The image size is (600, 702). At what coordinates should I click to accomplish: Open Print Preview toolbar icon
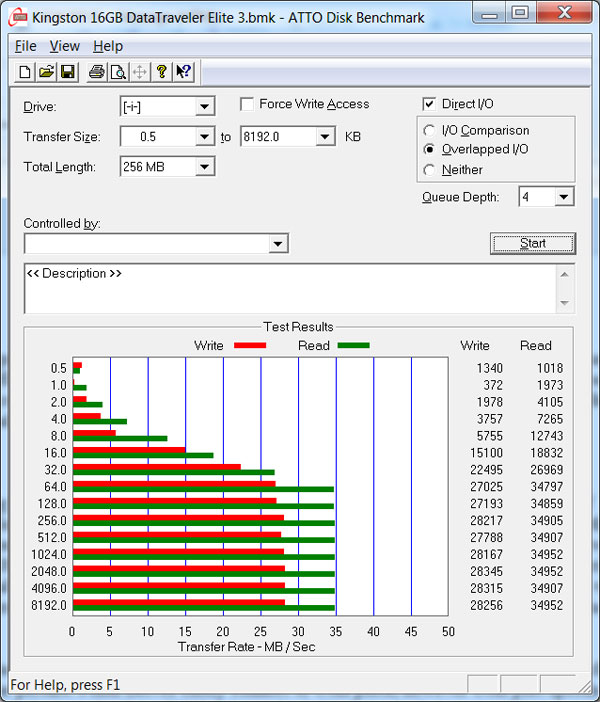118,72
